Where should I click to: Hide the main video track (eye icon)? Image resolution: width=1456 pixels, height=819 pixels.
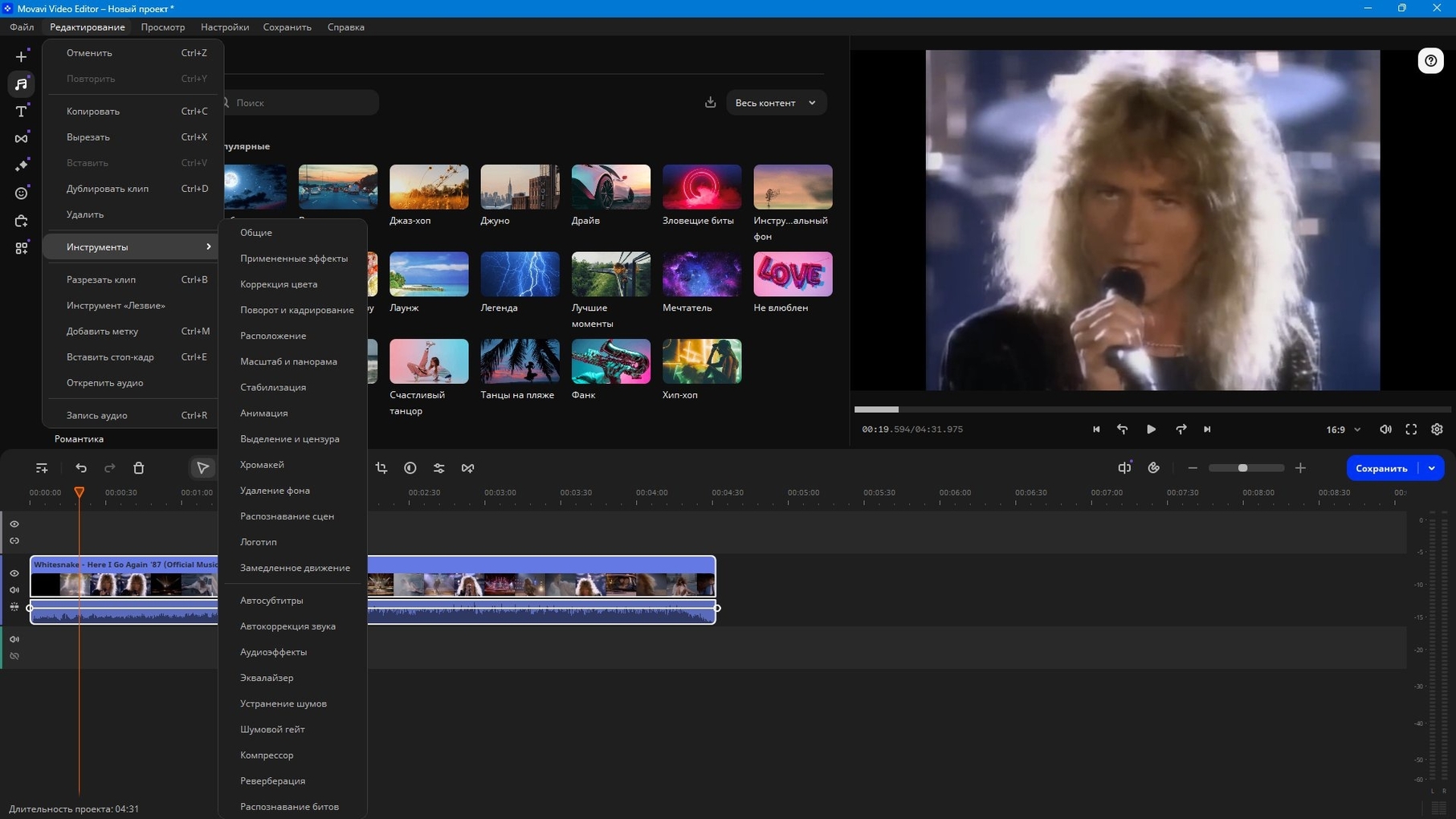point(14,573)
